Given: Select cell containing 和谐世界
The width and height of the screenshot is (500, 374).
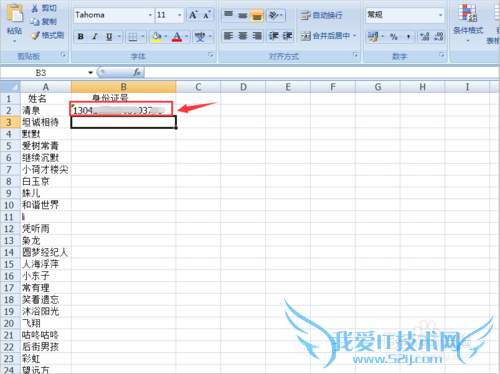Looking at the screenshot, I should pyautogui.click(x=46, y=205).
